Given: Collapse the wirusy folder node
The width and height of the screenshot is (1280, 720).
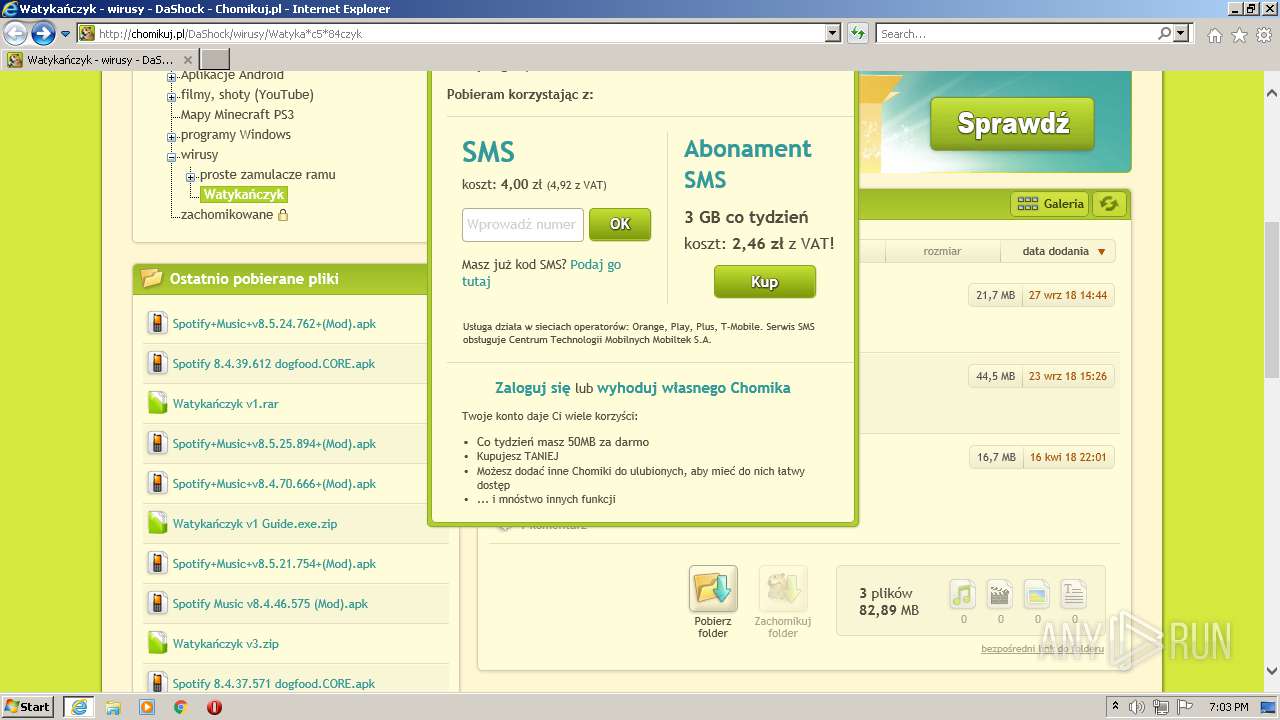Looking at the screenshot, I should click(171, 157).
